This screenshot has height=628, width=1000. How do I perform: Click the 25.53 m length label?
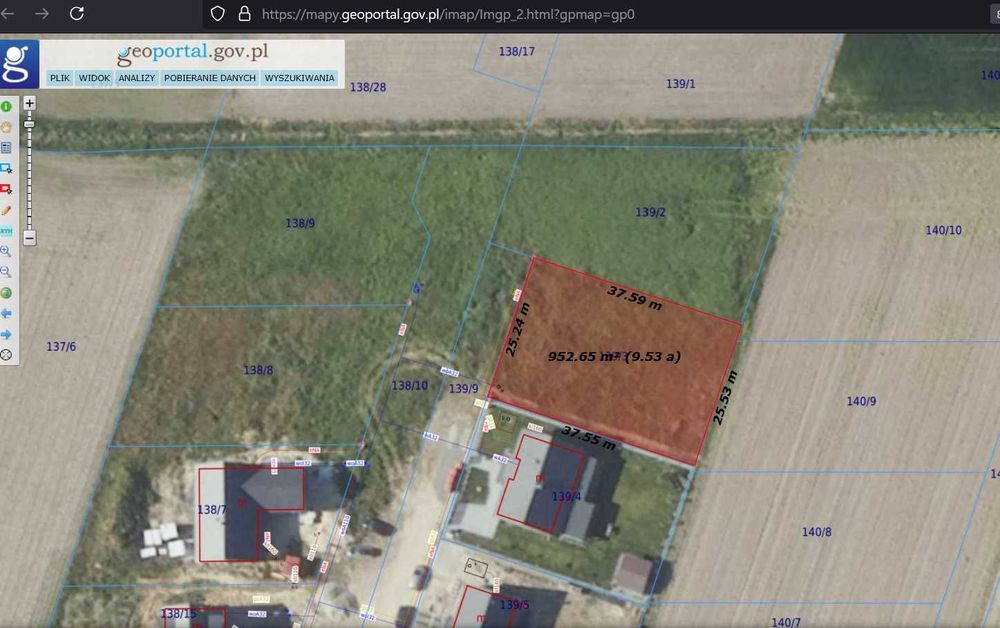pyautogui.click(x=724, y=398)
